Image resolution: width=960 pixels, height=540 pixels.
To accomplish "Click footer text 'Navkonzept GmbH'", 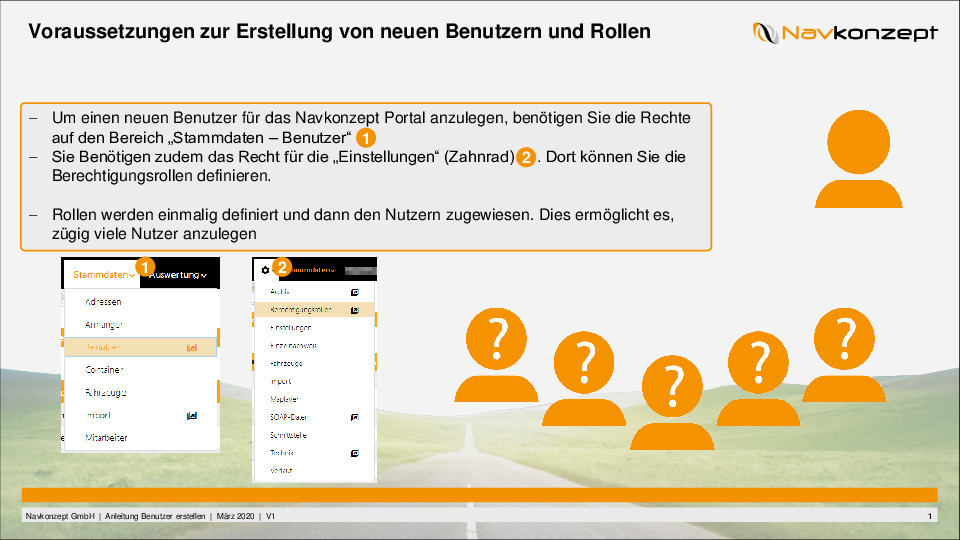I will pyautogui.click(x=60, y=516).
